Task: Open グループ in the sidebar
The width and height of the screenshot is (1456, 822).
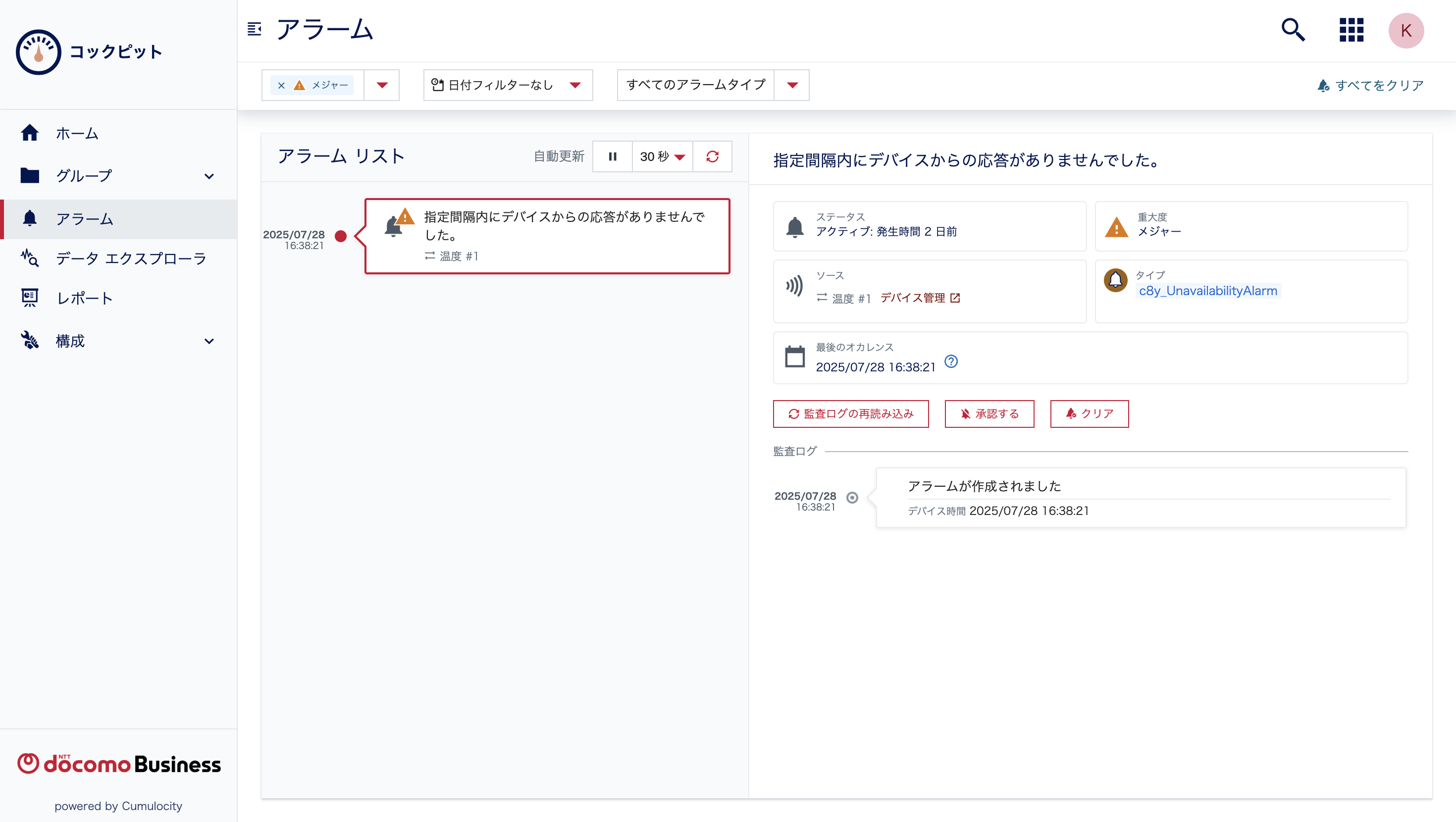Action: (x=118, y=176)
